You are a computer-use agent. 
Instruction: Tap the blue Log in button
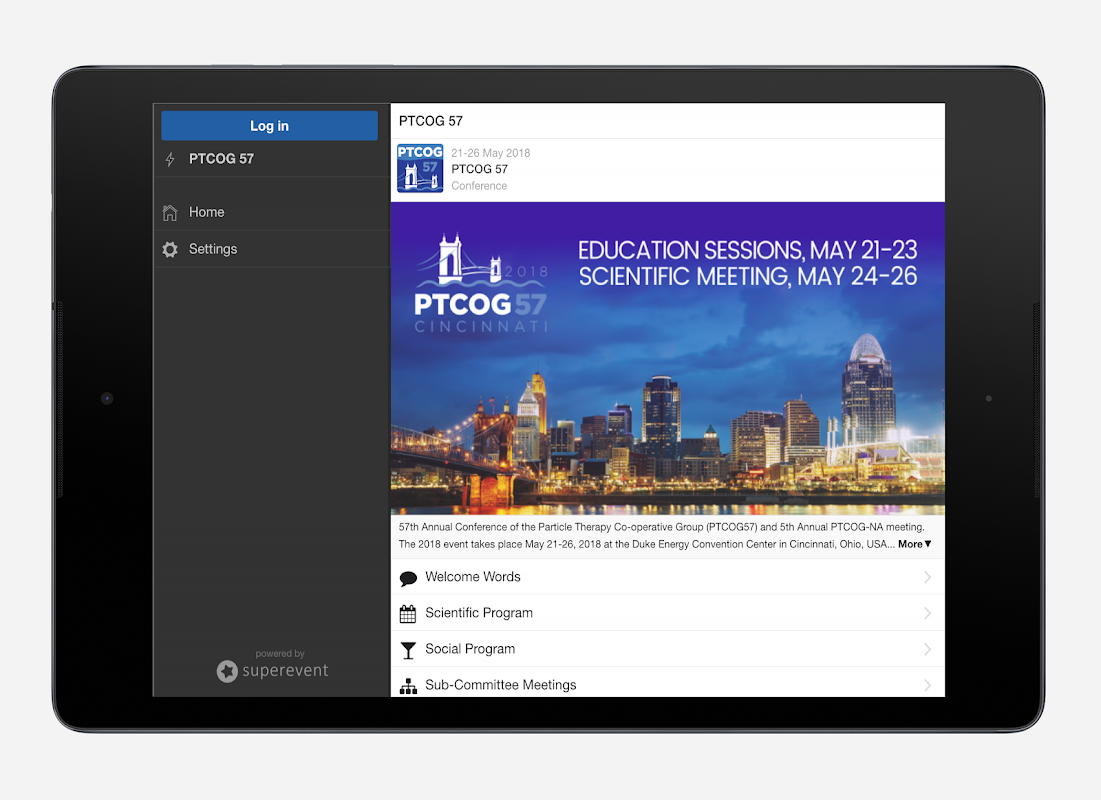click(x=269, y=126)
